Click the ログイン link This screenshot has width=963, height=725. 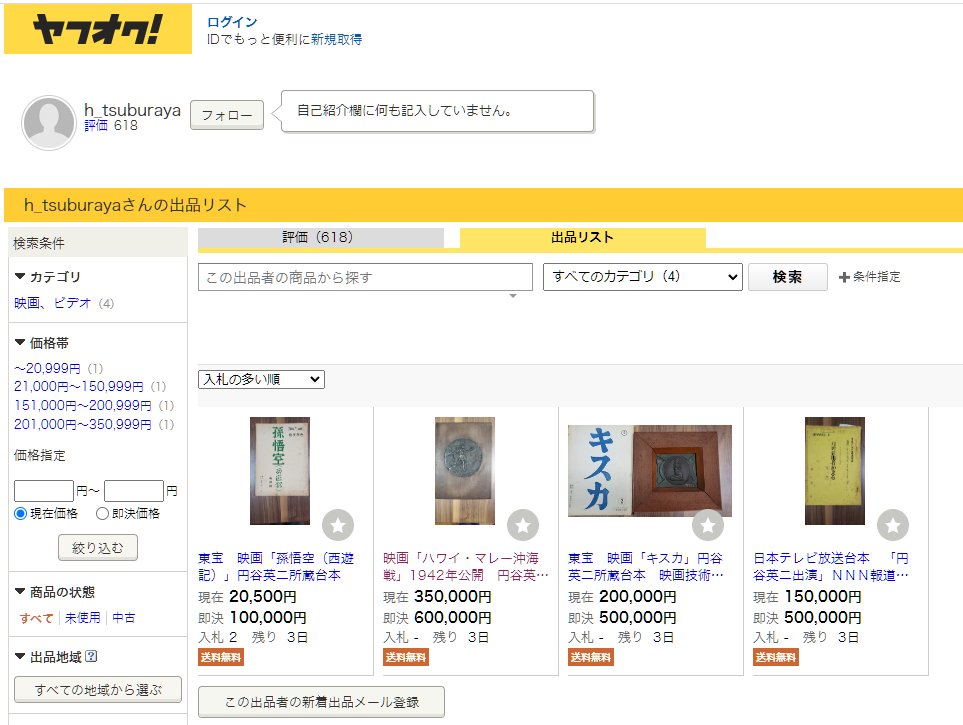[x=232, y=22]
